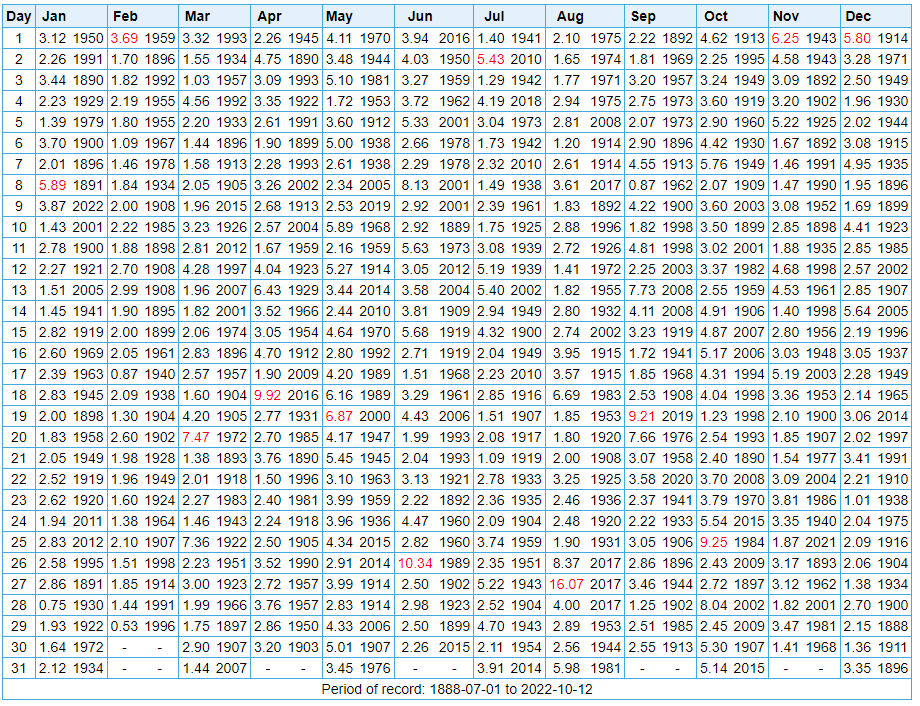This screenshot has width=920, height=706.
Task: Click the 8.04 value for October 28
Action: (x=714, y=605)
